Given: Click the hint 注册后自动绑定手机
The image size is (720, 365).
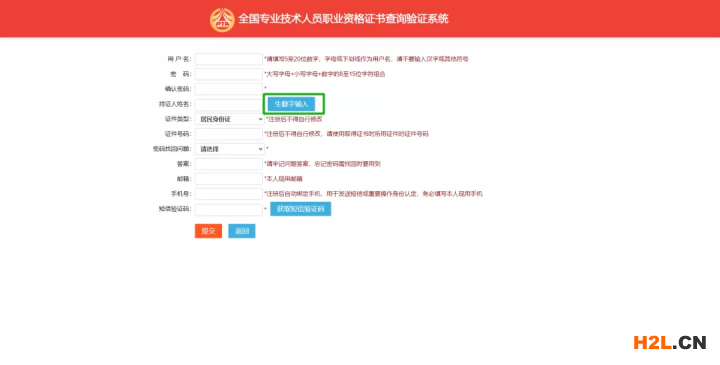Looking at the screenshot, I should coord(373,194).
